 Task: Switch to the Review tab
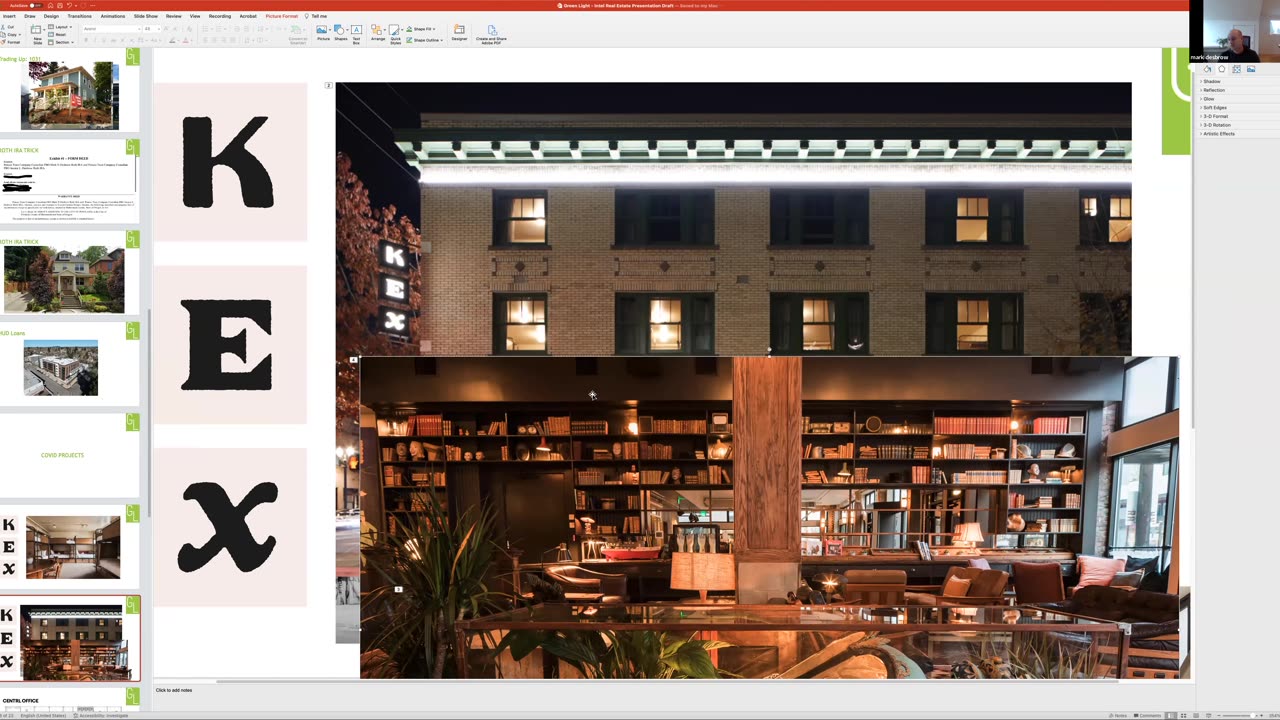(x=174, y=16)
